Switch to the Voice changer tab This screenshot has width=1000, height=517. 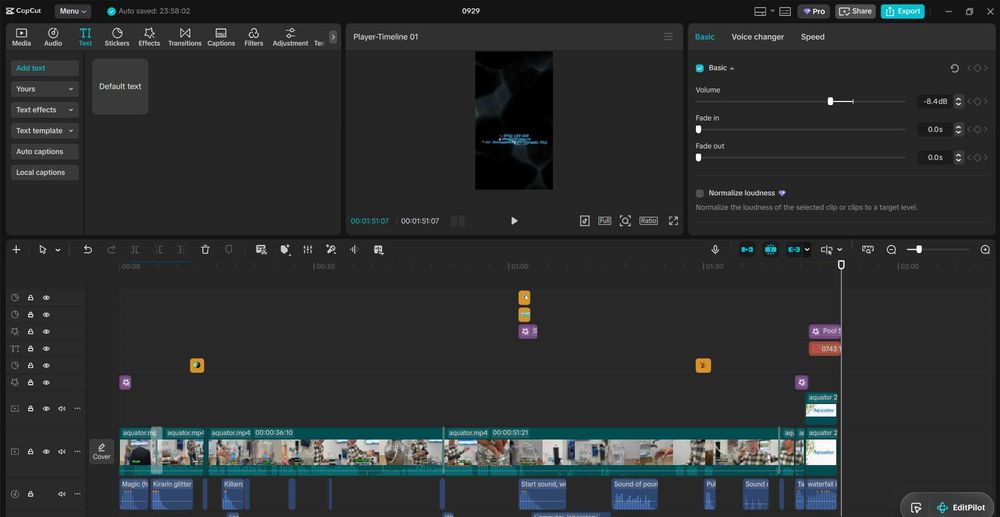(758, 37)
